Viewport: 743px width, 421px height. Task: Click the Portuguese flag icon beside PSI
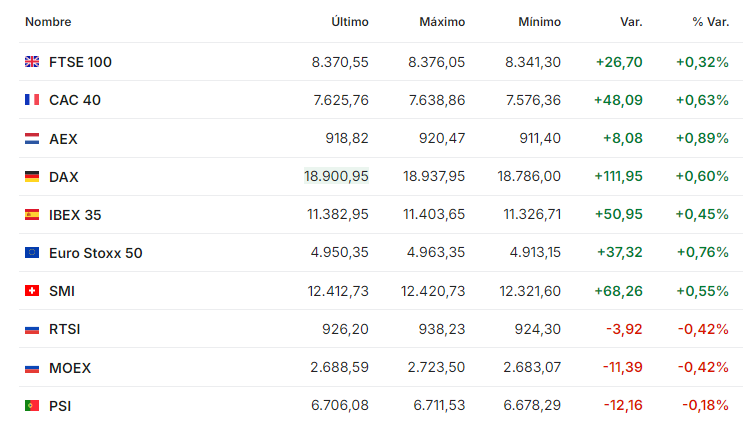tap(32, 406)
